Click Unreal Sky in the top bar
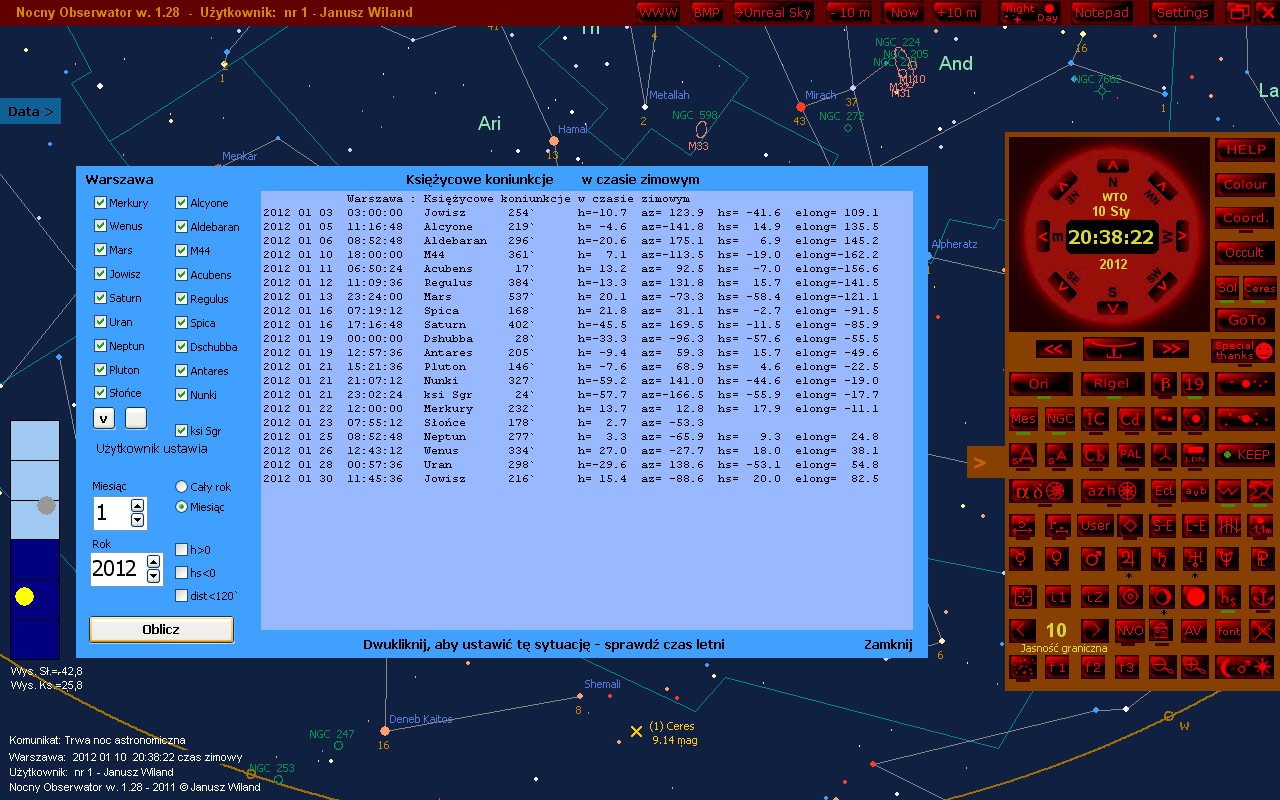This screenshot has height=800, width=1280. [774, 13]
